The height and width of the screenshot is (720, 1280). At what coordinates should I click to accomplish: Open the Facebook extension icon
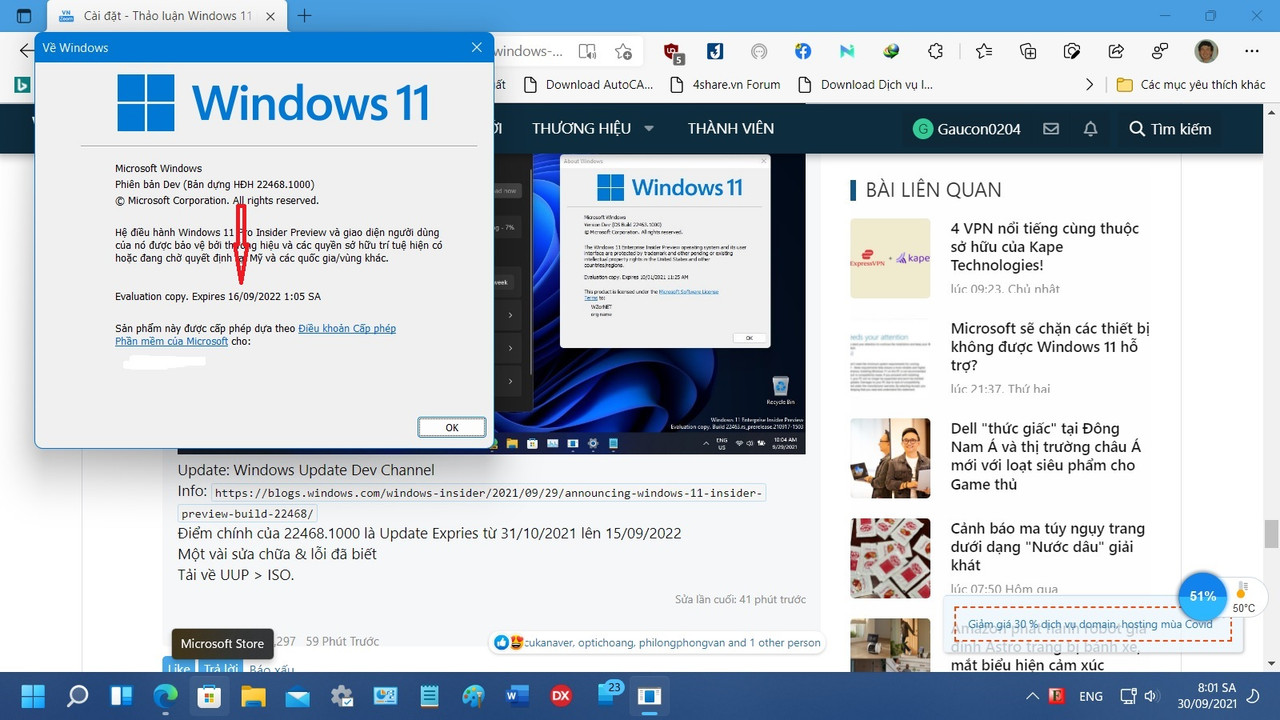803,51
